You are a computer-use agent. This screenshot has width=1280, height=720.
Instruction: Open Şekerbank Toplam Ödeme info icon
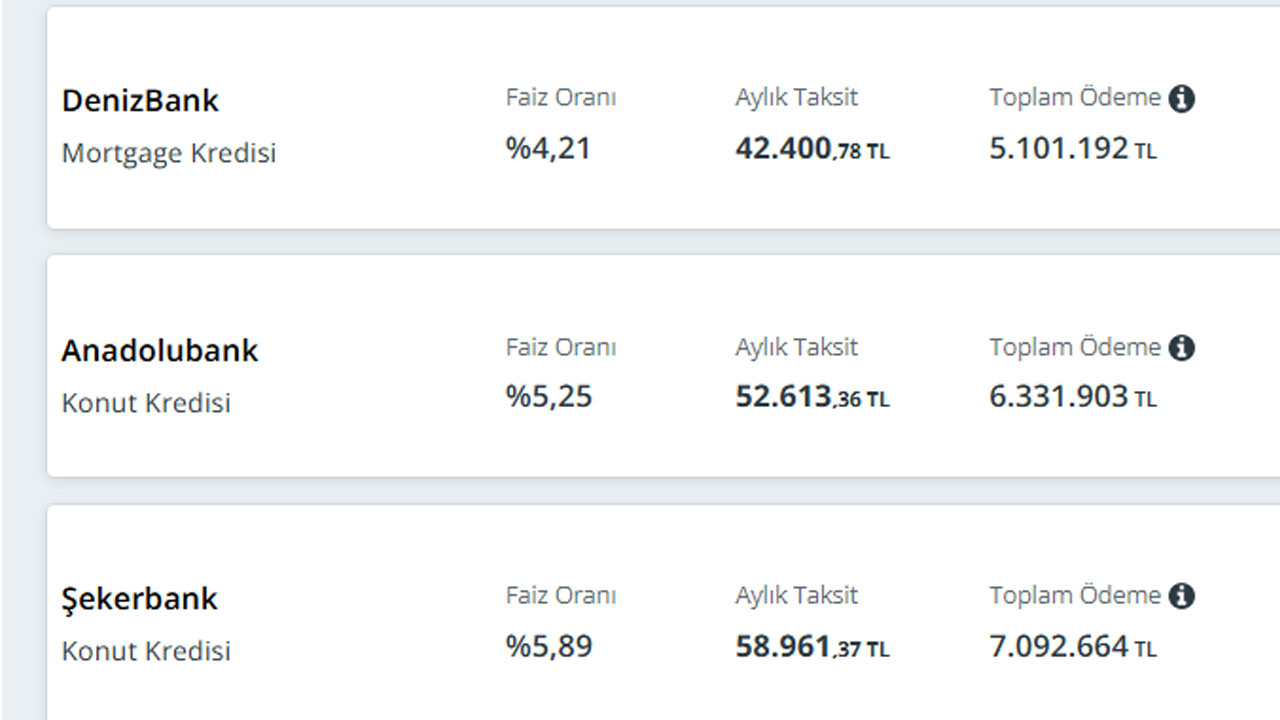[x=1181, y=596]
